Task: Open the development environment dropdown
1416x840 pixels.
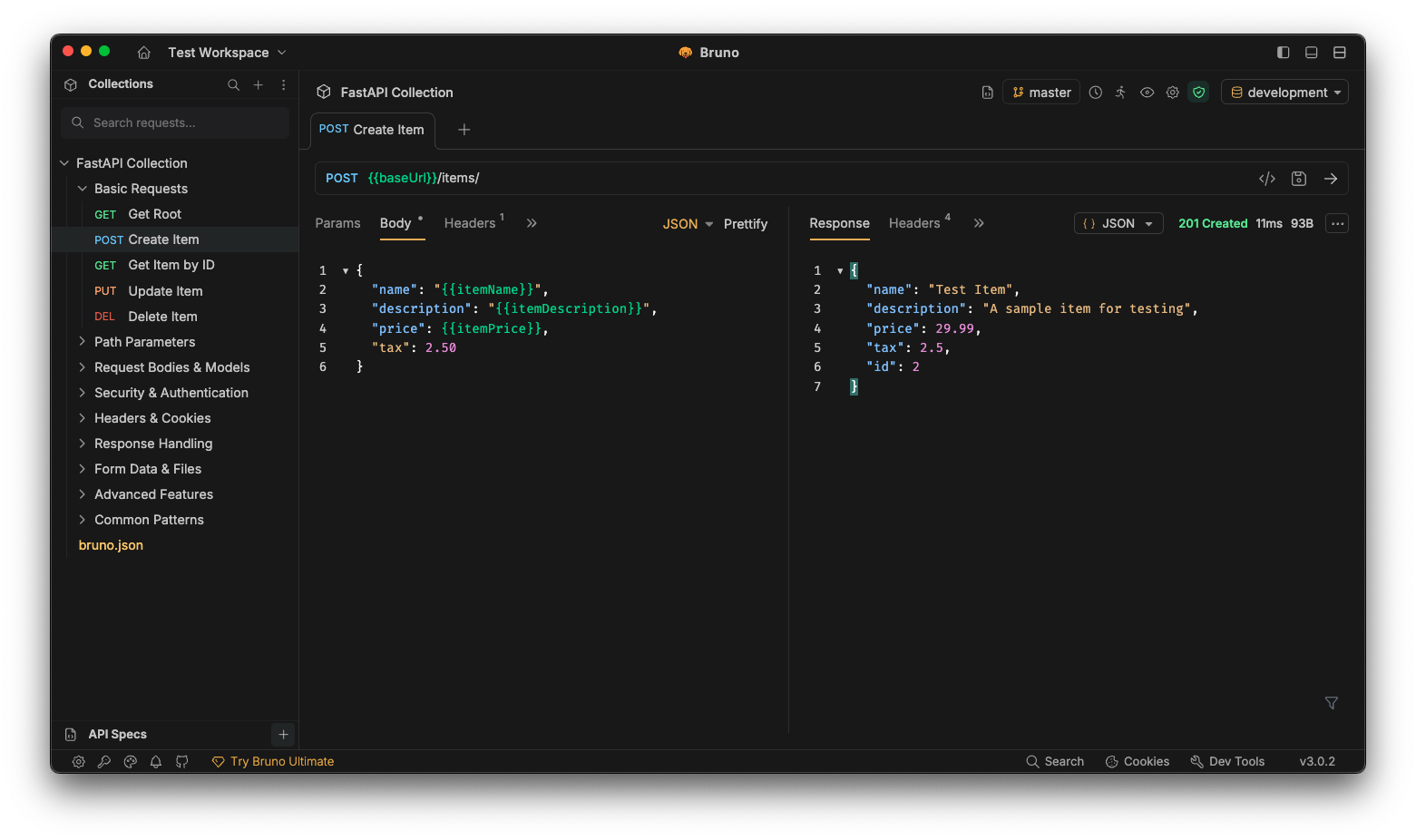Action: [1284, 93]
